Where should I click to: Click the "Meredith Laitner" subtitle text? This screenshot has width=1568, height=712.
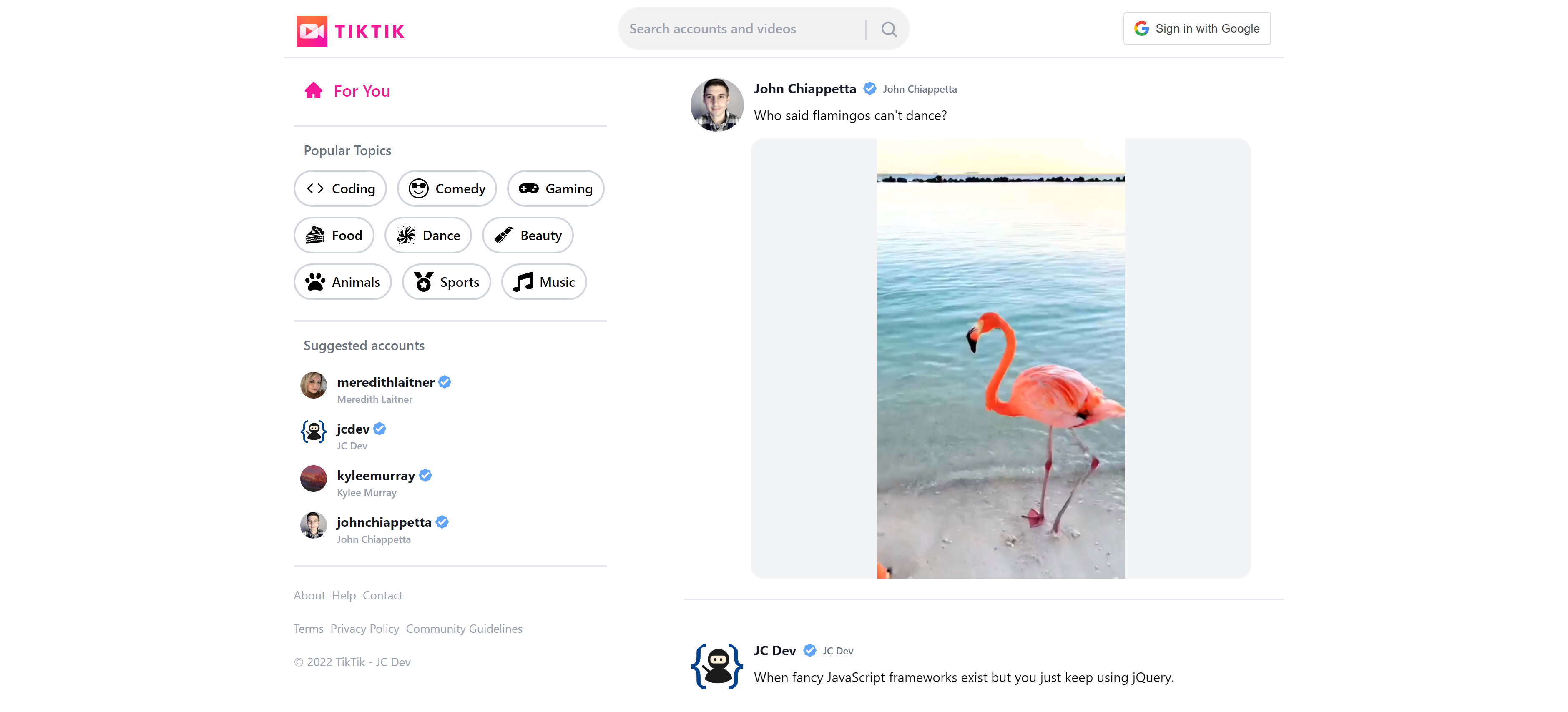click(375, 400)
